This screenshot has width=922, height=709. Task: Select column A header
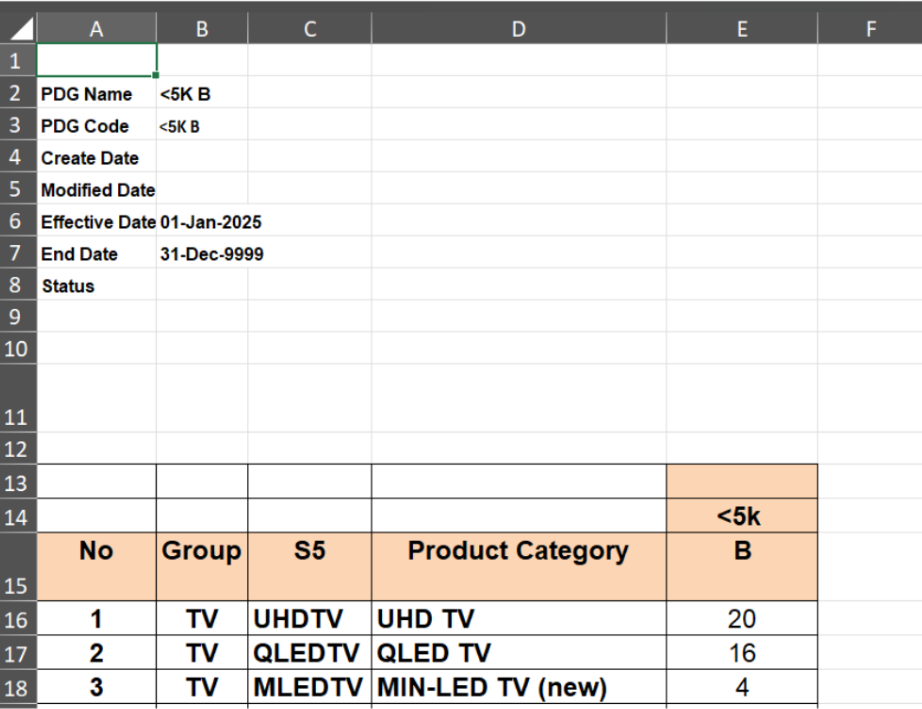coord(96,29)
